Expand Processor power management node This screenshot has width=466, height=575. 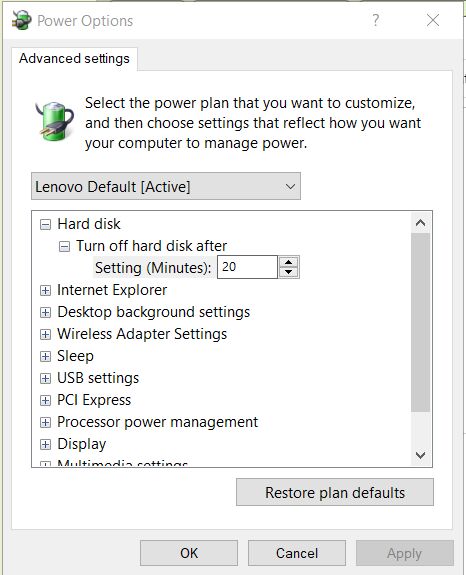[45, 422]
